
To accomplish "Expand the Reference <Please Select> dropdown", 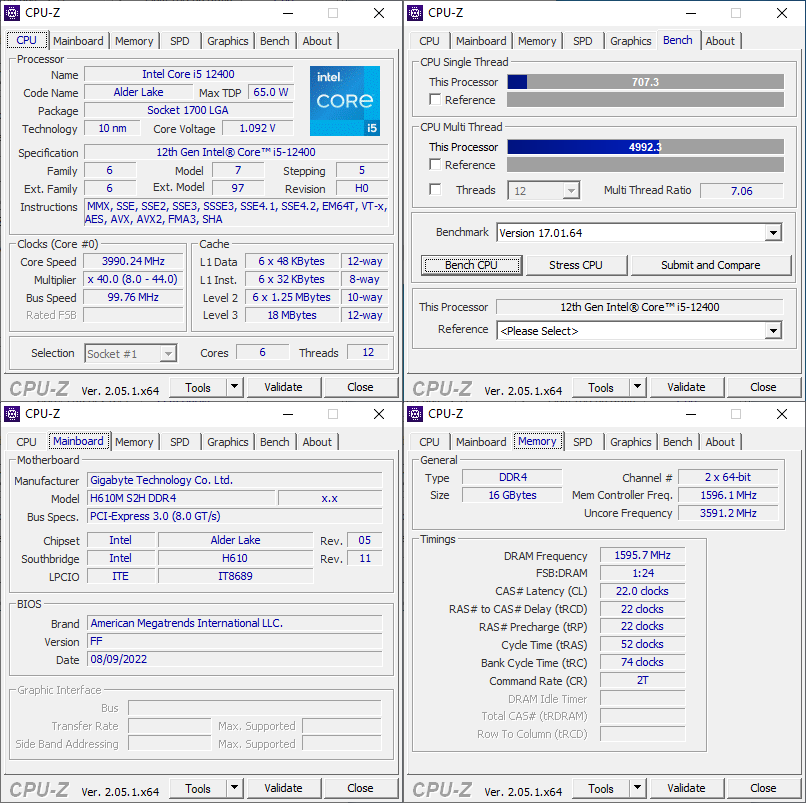I will tap(772, 331).
